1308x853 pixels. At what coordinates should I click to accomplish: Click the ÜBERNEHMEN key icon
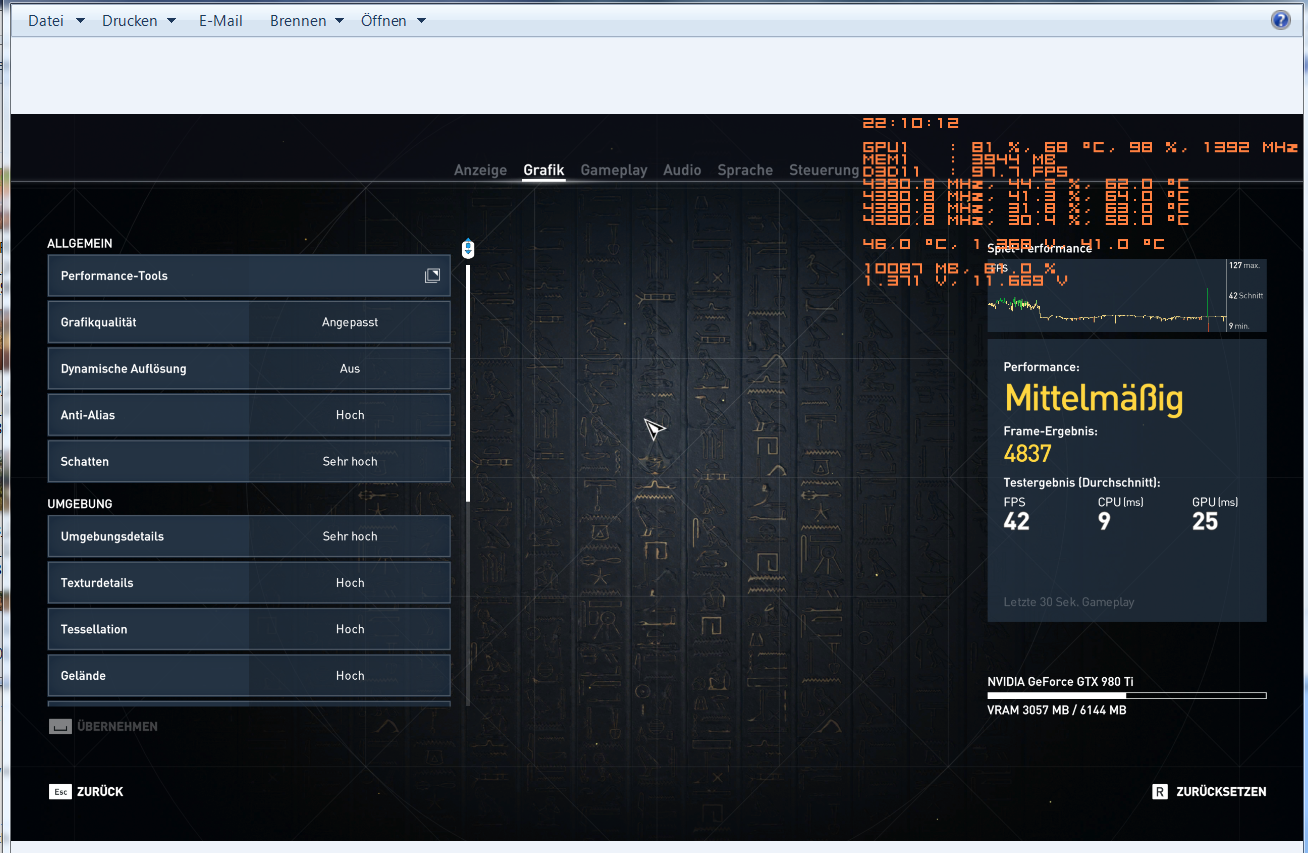point(60,727)
